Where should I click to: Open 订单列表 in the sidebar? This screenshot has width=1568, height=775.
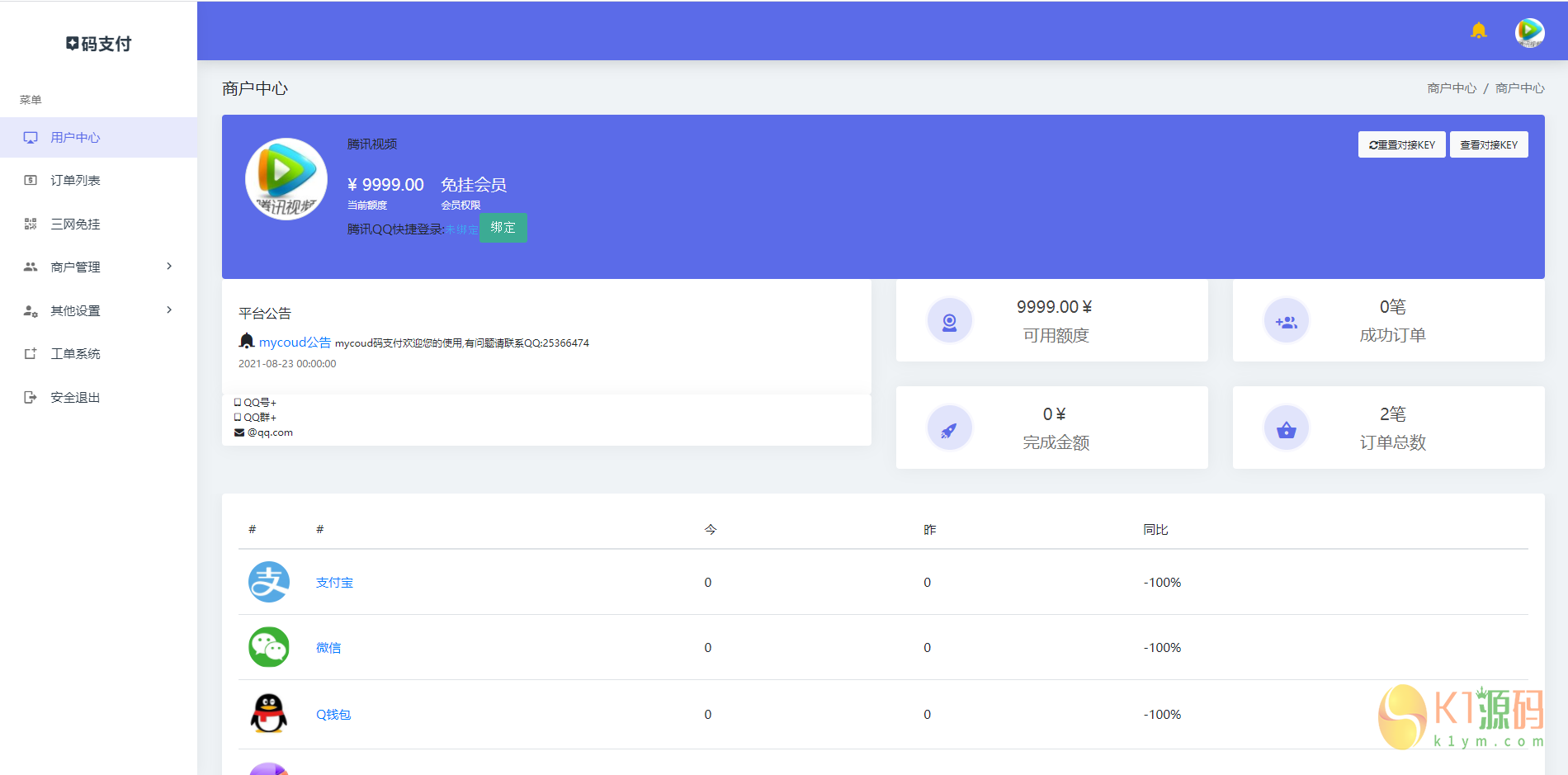(75, 181)
